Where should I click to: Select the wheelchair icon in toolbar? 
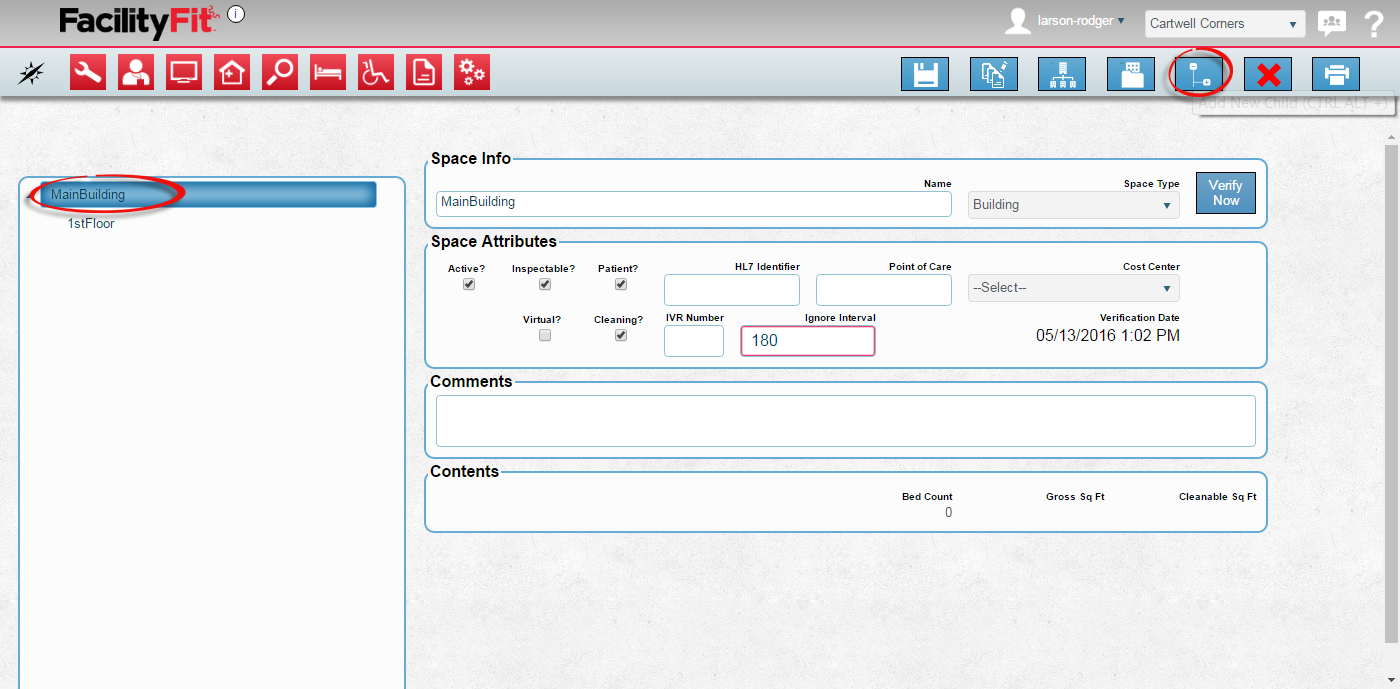pyautogui.click(x=376, y=73)
